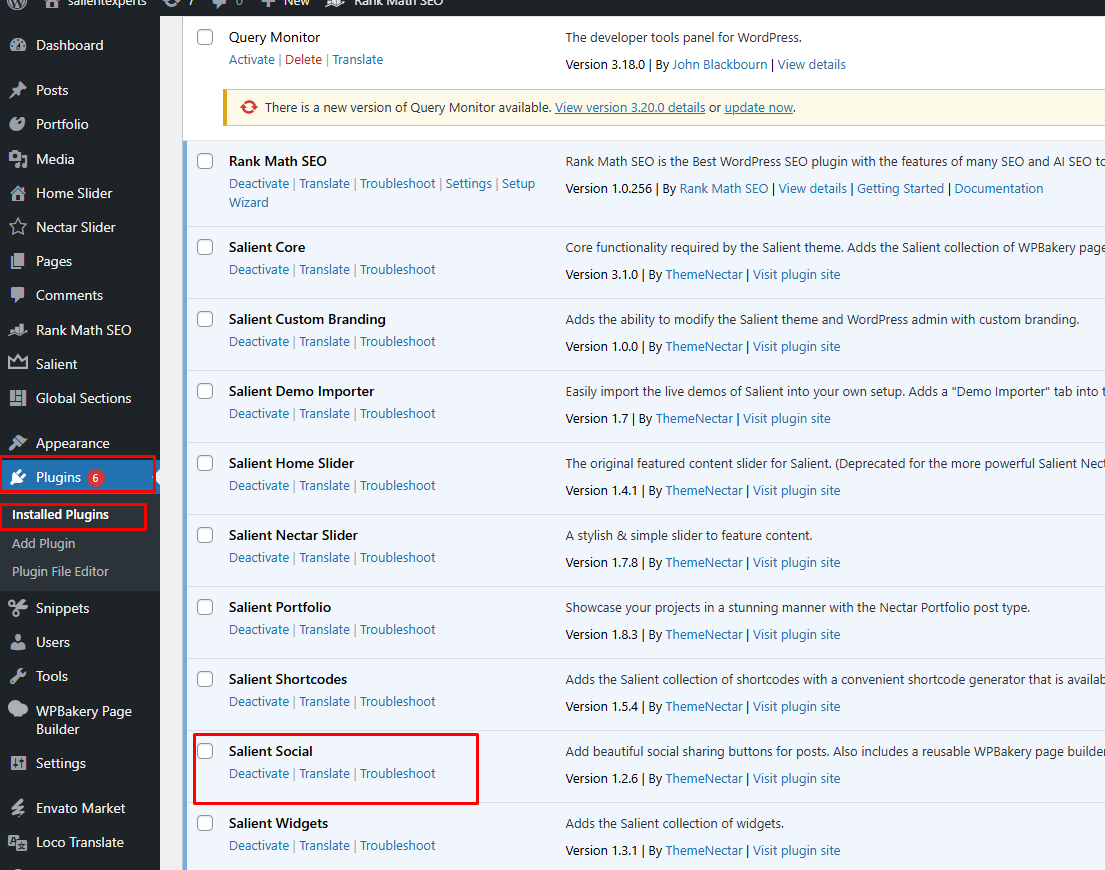This screenshot has width=1105, height=870.
Task: Activate the Query Monitor plugin
Action: tap(251, 59)
